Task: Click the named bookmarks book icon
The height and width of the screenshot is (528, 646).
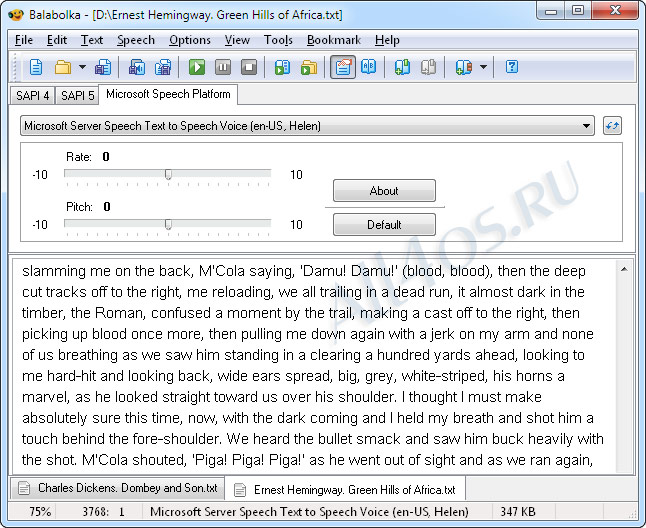Action: [463, 67]
